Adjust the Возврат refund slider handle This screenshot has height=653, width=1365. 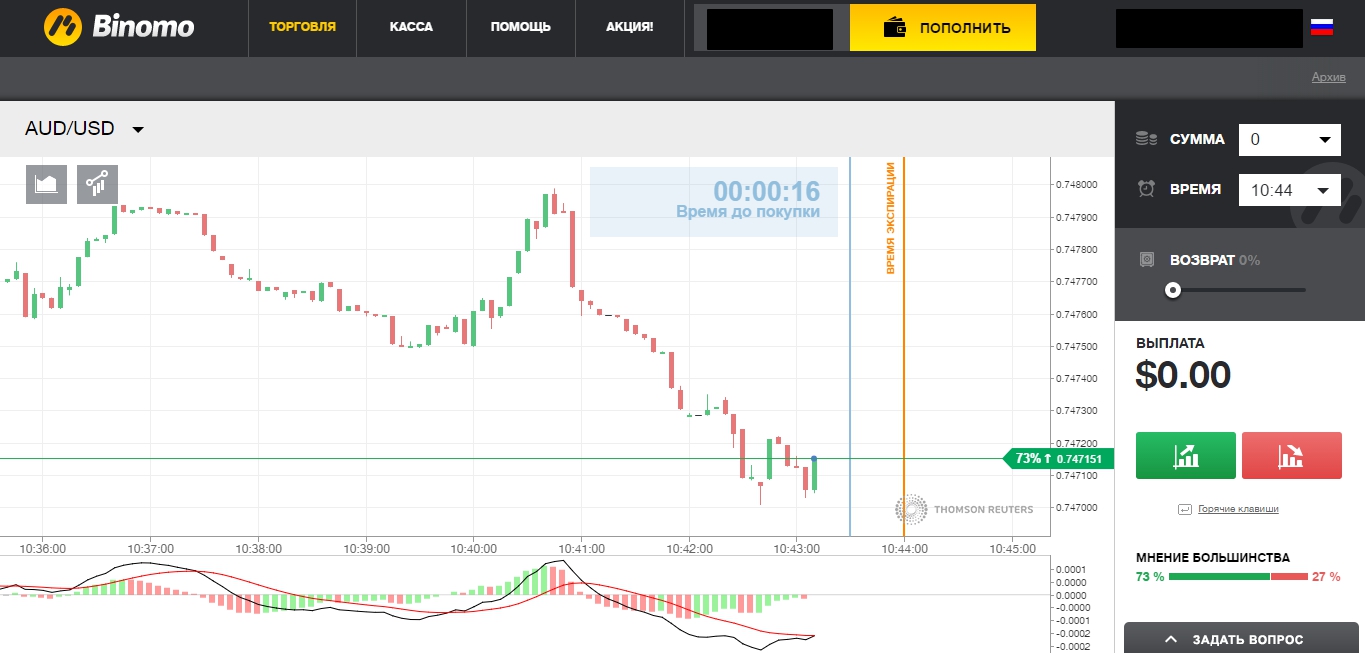(1173, 290)
